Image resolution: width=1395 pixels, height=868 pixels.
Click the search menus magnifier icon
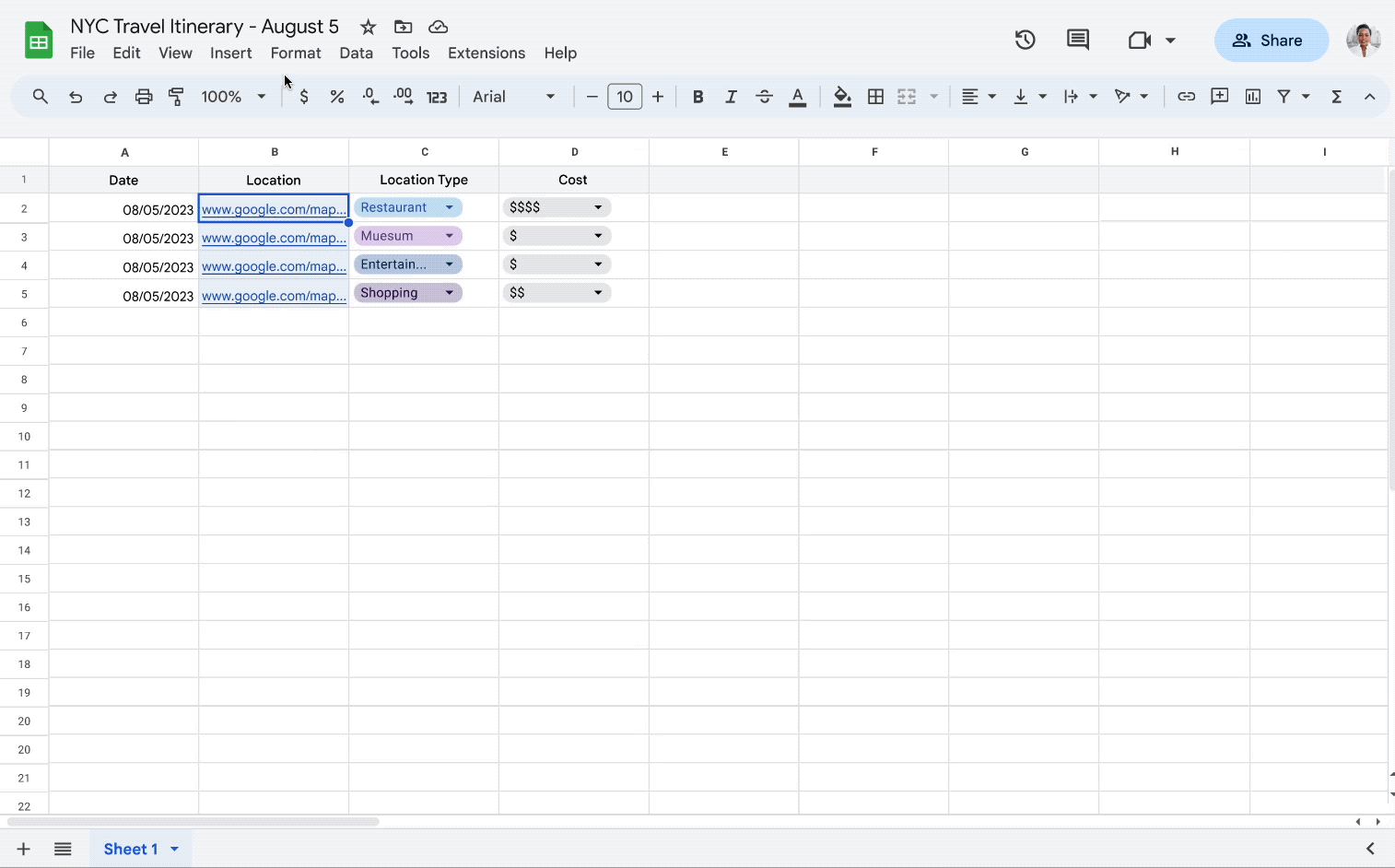pos(40,96)
